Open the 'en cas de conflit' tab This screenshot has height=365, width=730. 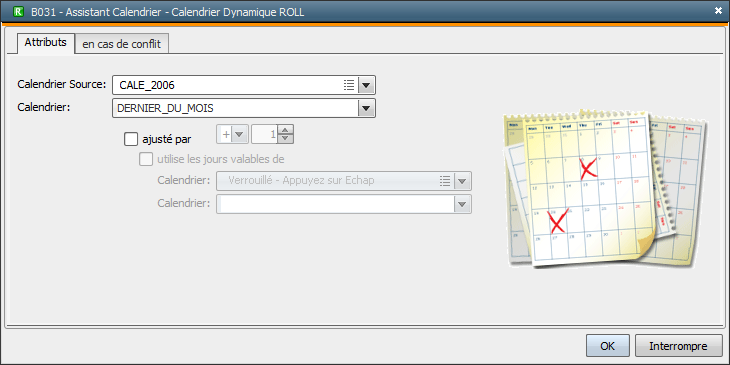click(122, 44)
